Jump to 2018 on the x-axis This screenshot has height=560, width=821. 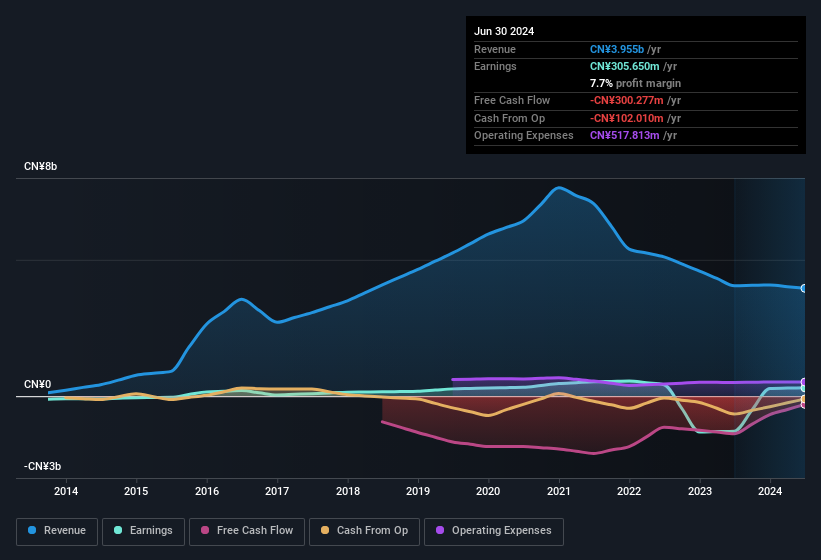(348, 491)
